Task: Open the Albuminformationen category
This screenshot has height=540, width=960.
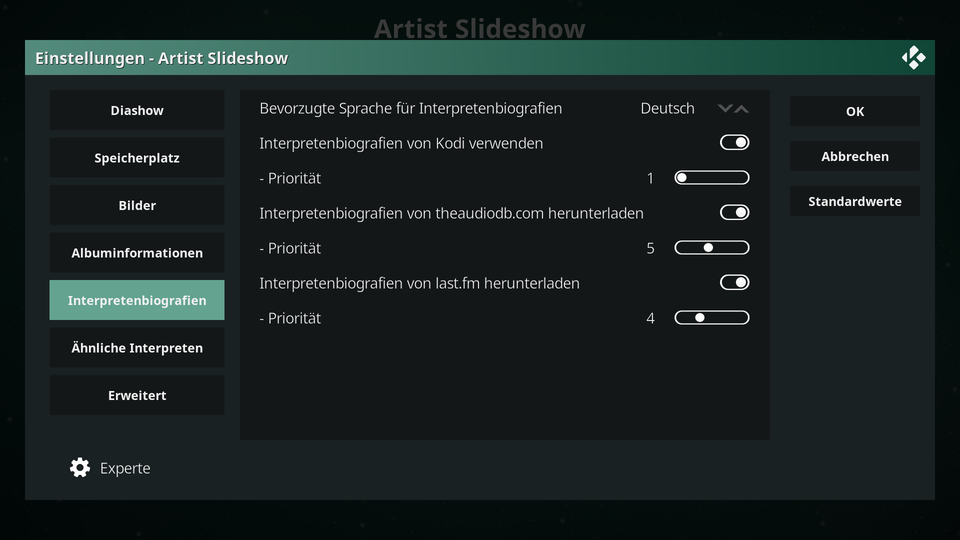Action: 137,253
